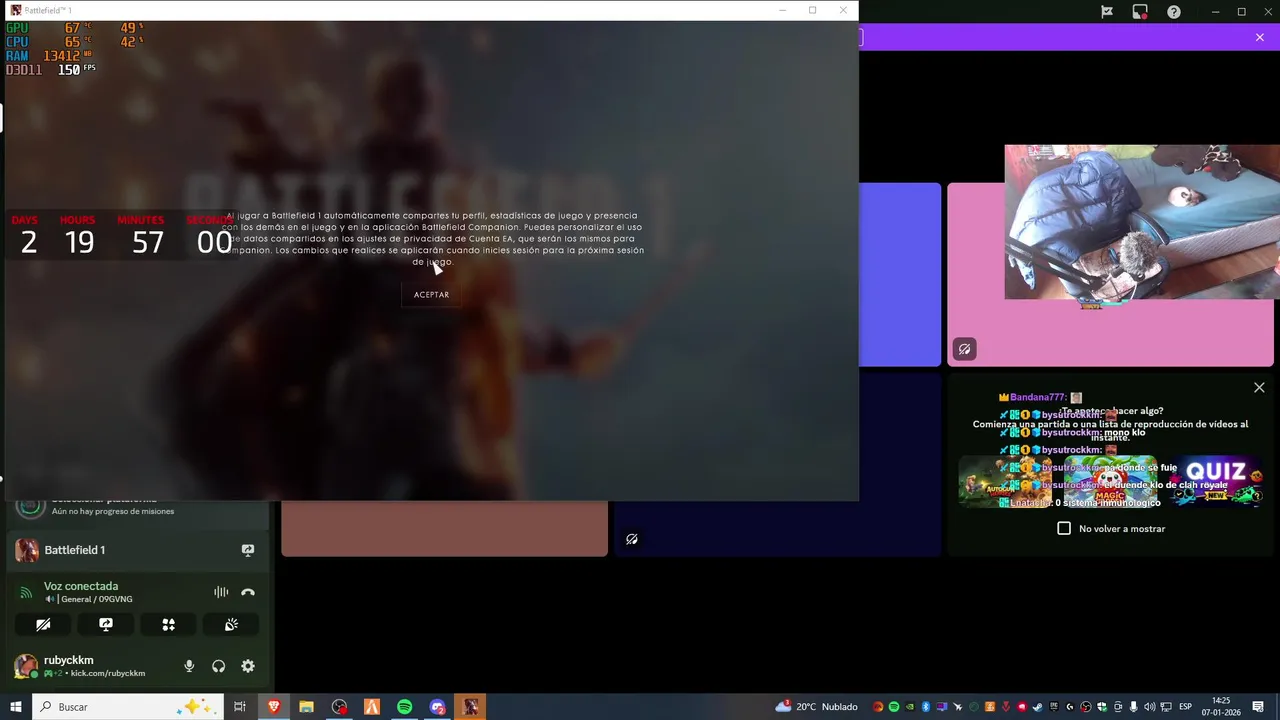The width and height of the screenshot is (1280, 720).
Task: Click Bandana777 username in chat overlay
Action: coord(1038,398)
